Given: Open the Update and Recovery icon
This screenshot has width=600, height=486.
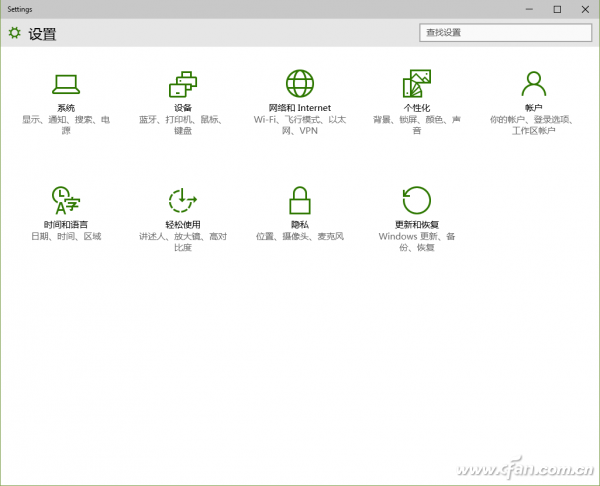Looking at the screenshot, I should 417,200.
